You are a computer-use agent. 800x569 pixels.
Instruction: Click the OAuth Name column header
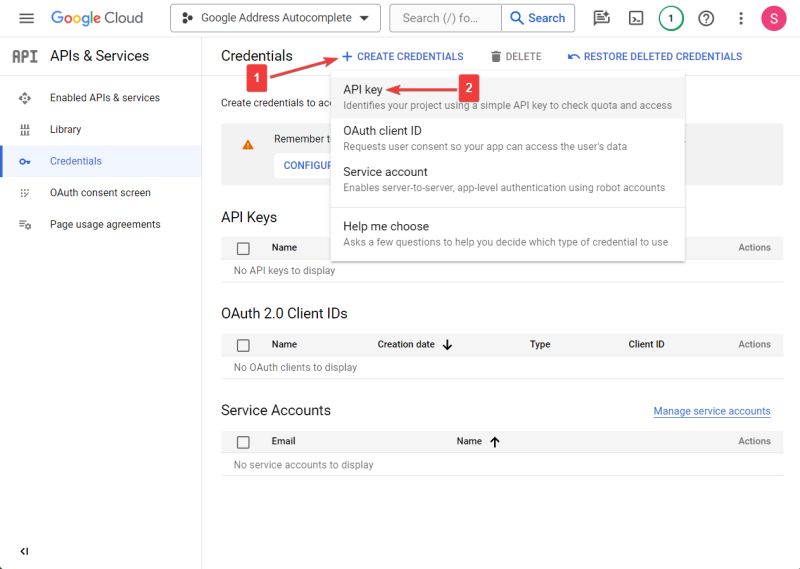click(x=284, y=344)
